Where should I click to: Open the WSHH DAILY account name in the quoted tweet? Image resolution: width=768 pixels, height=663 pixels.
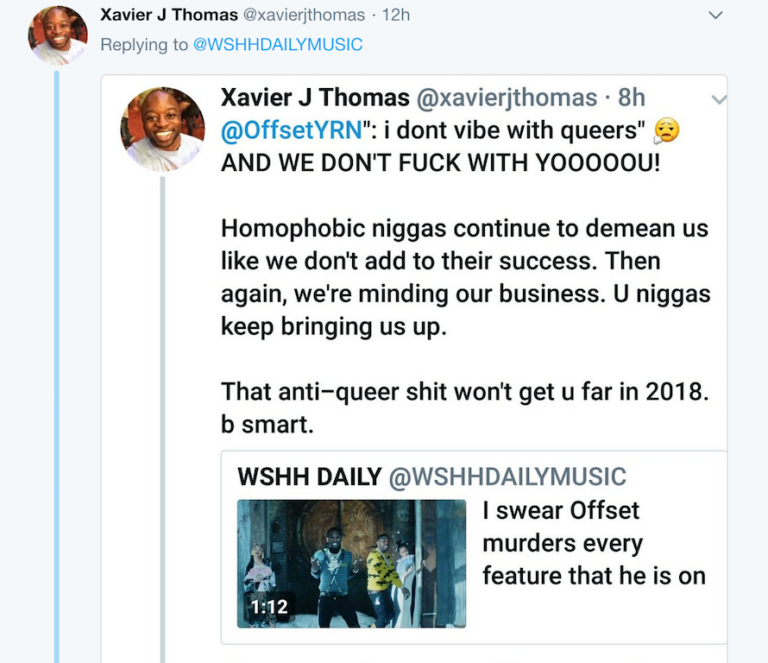click(x=309, y=476)
